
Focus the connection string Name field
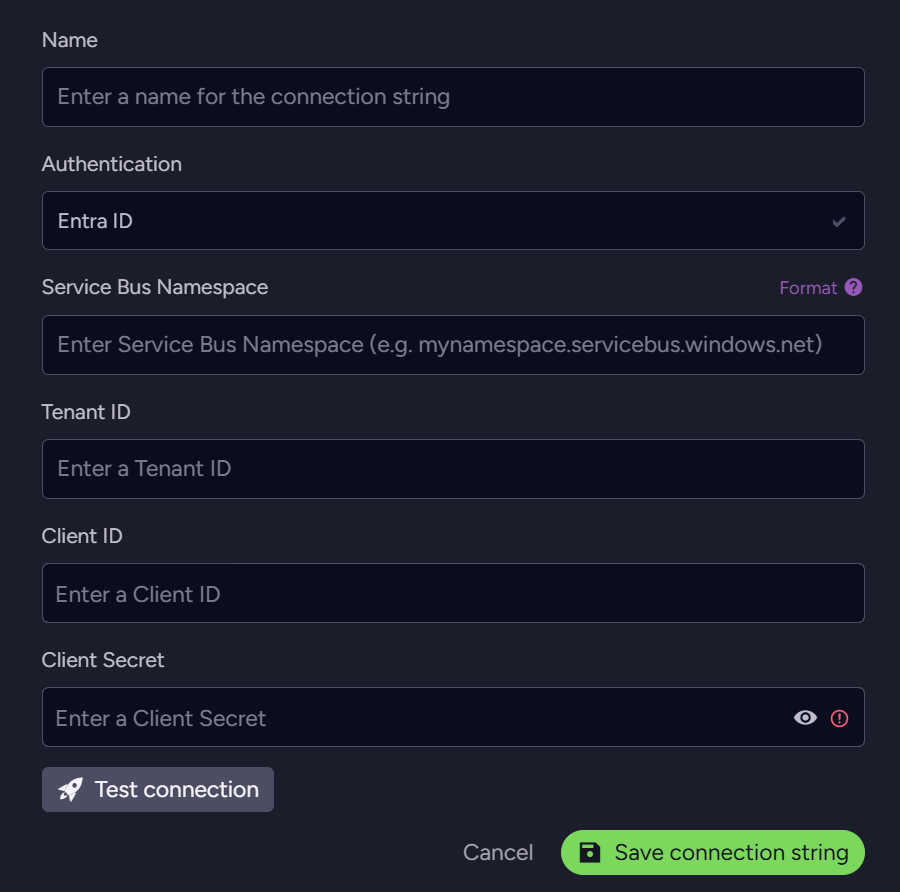tap(453, 97)
